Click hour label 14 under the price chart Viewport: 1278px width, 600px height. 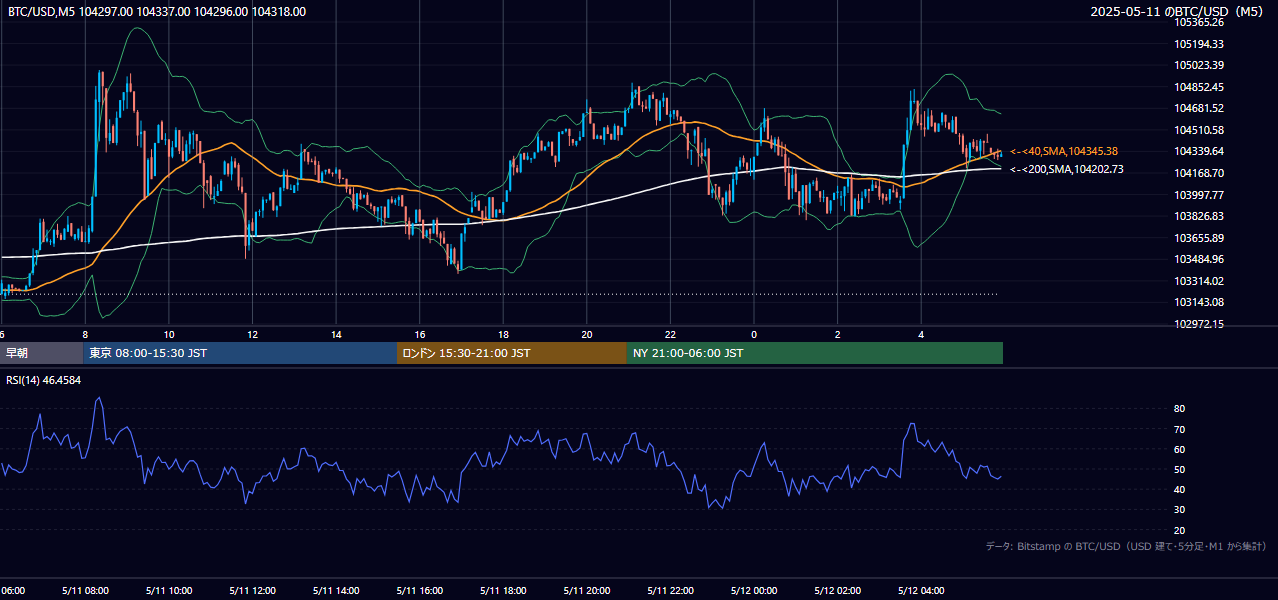point(336,334)
